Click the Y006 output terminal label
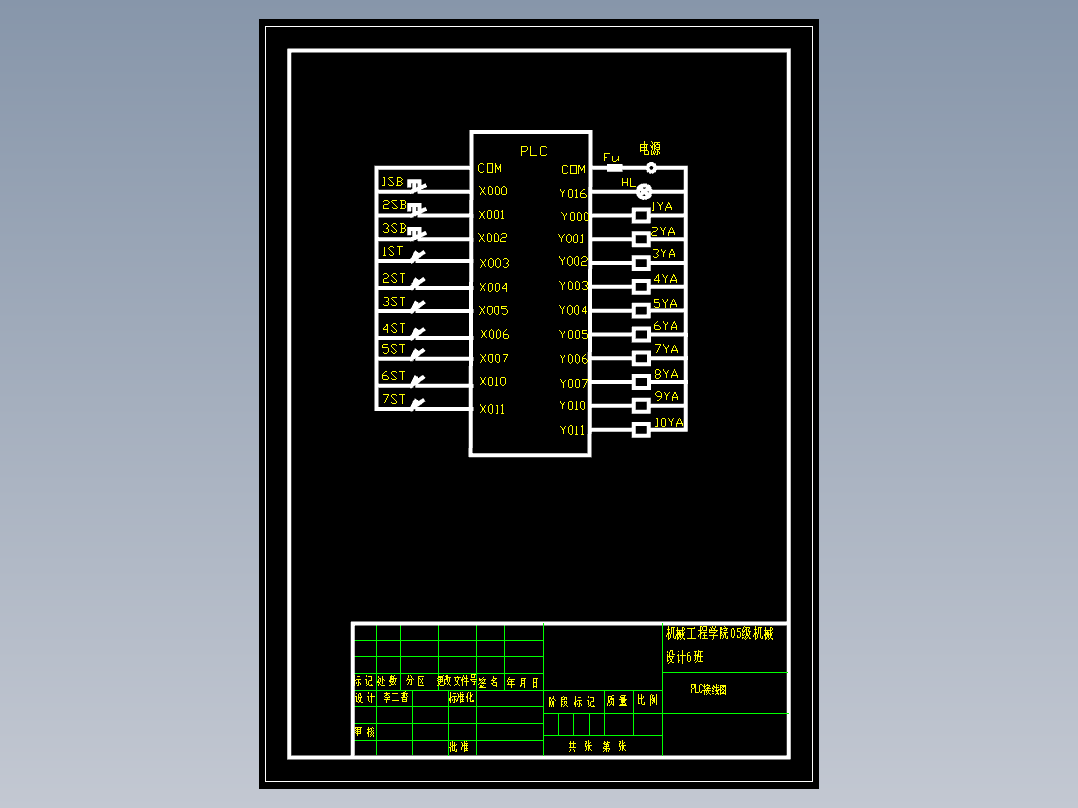The height and width of the screenshot is (808, 1078). 573,359
